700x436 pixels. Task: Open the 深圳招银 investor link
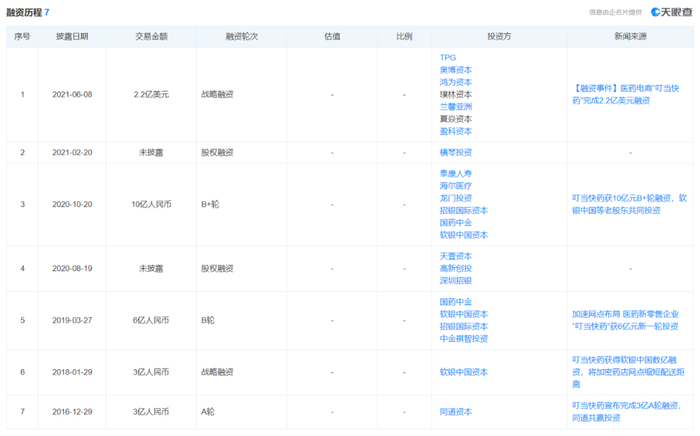coord(455,281)
